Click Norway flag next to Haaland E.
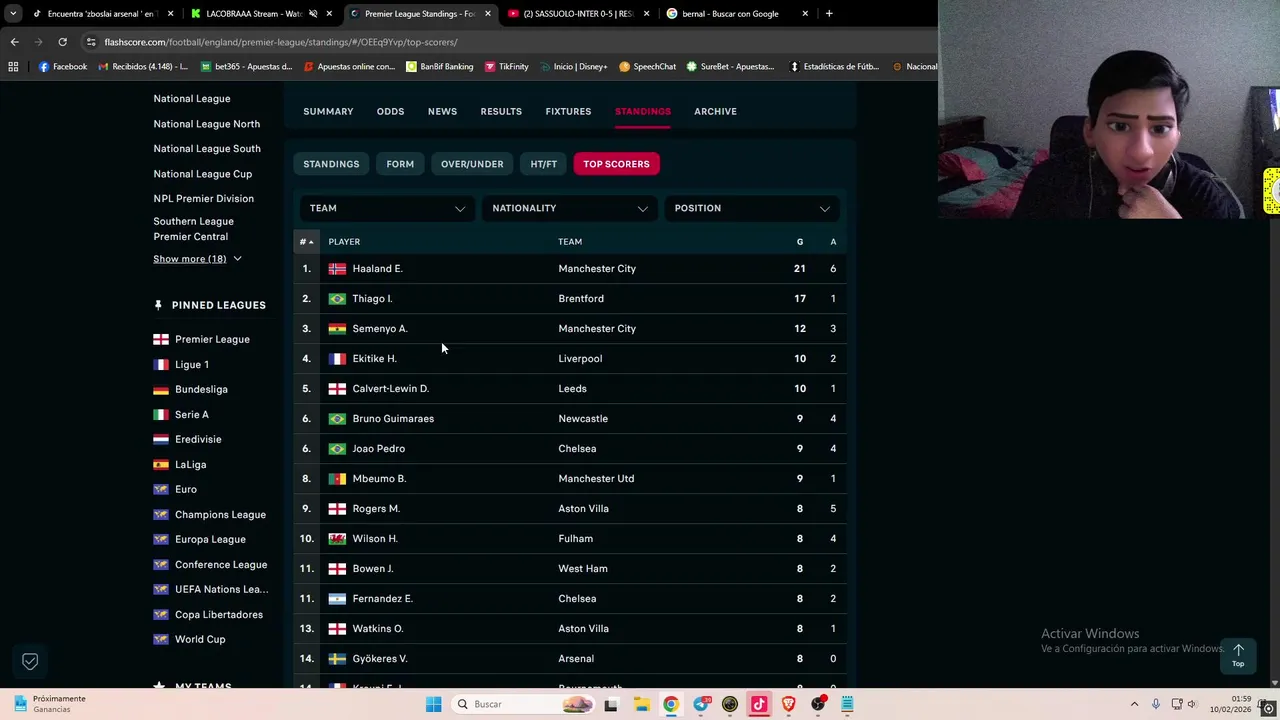 [337, 269]
